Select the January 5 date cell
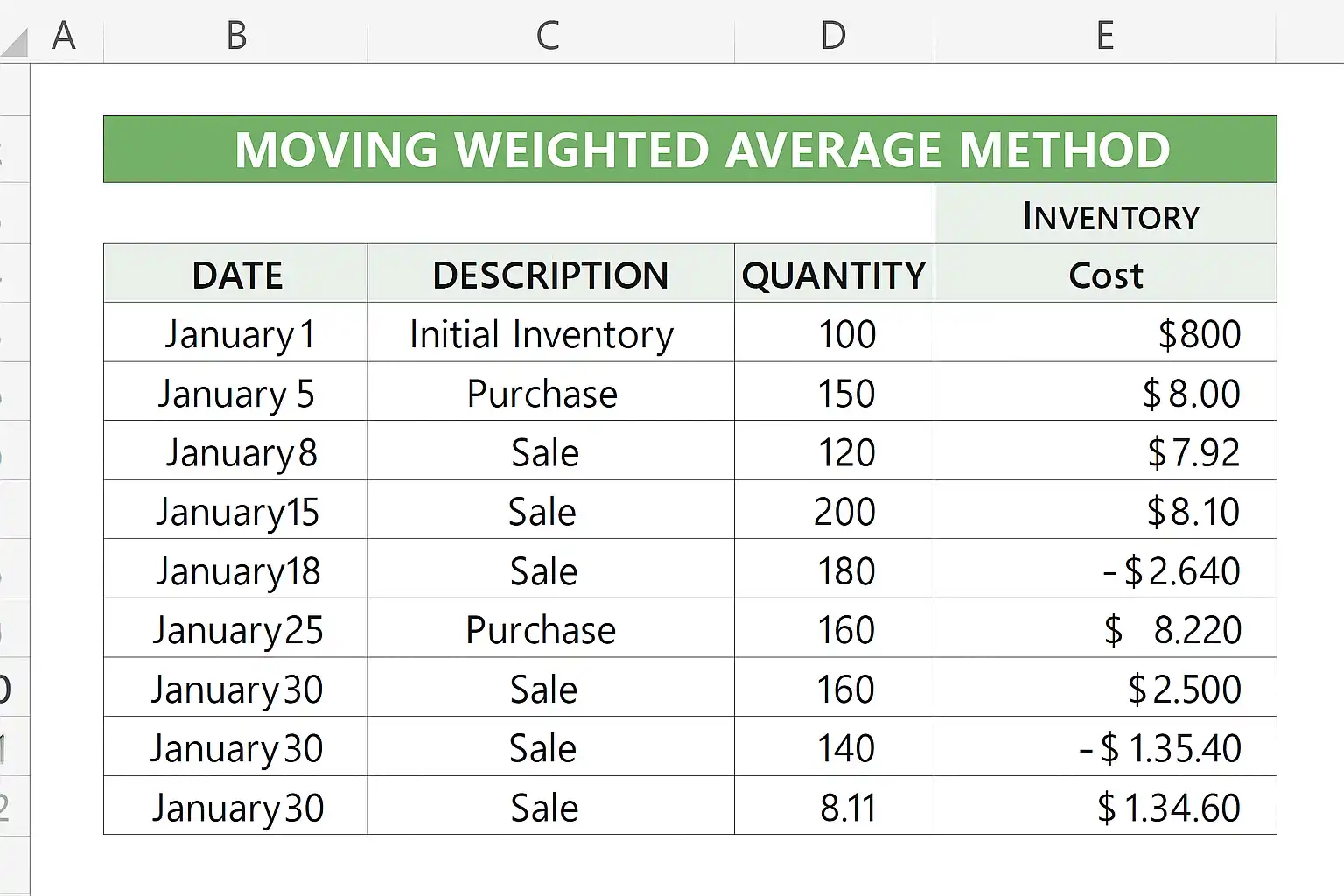The image size is (1344, 896). [235, 394]
